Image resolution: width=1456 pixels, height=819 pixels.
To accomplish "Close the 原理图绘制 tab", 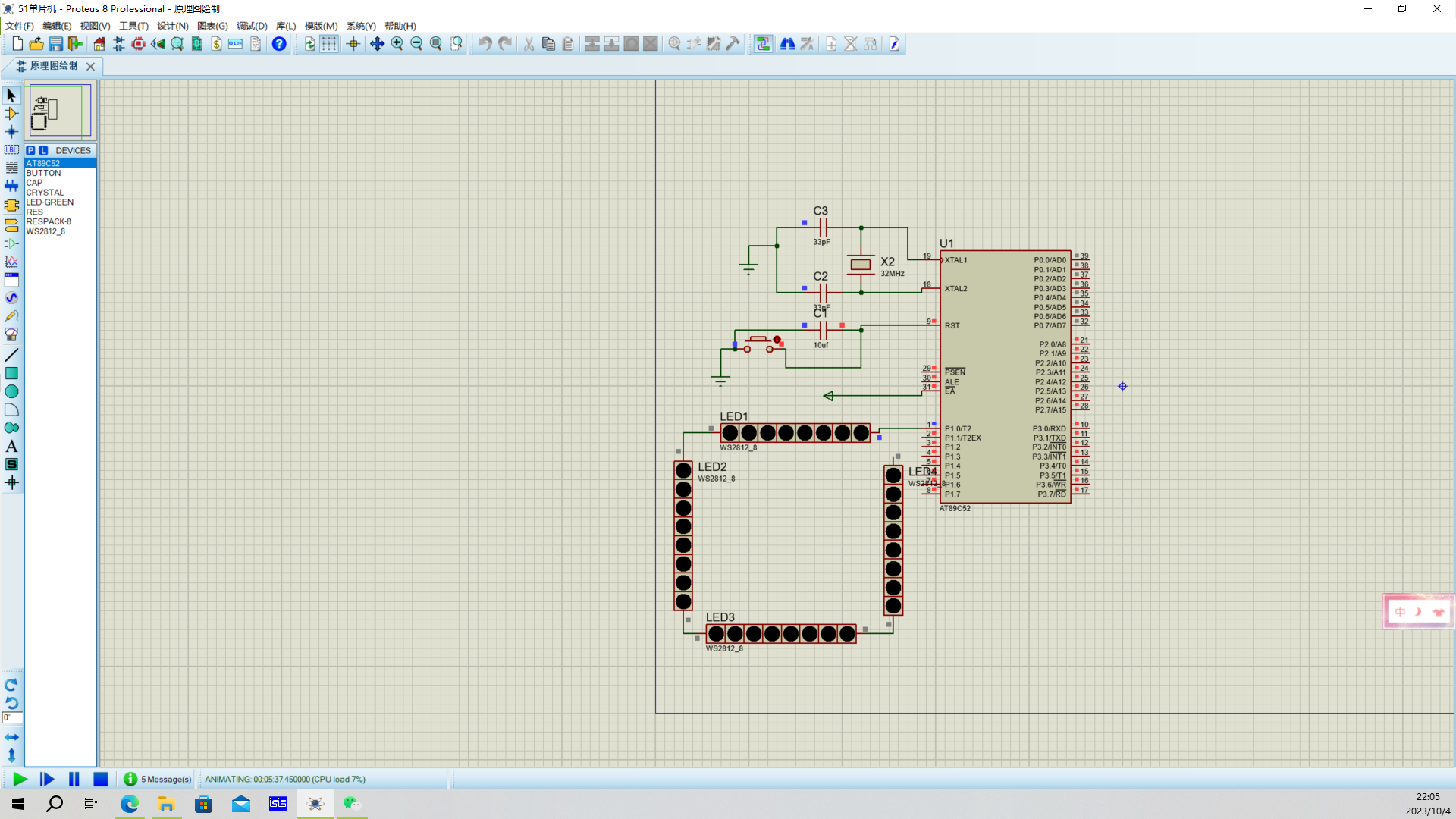I will [x=91, y=67].
